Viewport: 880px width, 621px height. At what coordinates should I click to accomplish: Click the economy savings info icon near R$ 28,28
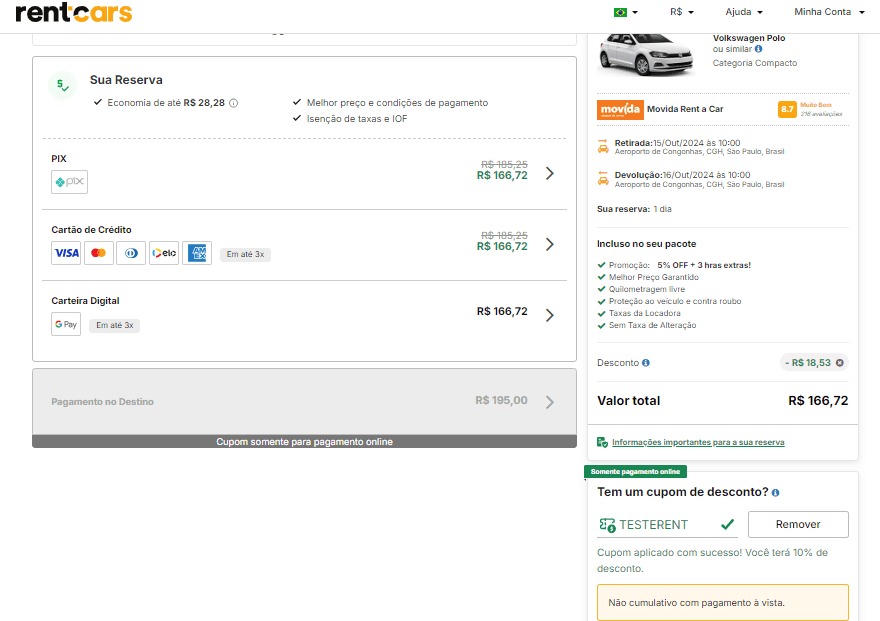[232, 104]
